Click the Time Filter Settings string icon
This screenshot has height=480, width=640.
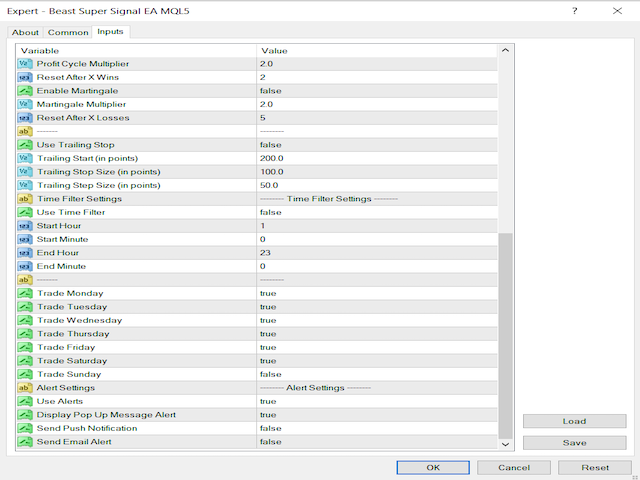click(x=25, y=198)
